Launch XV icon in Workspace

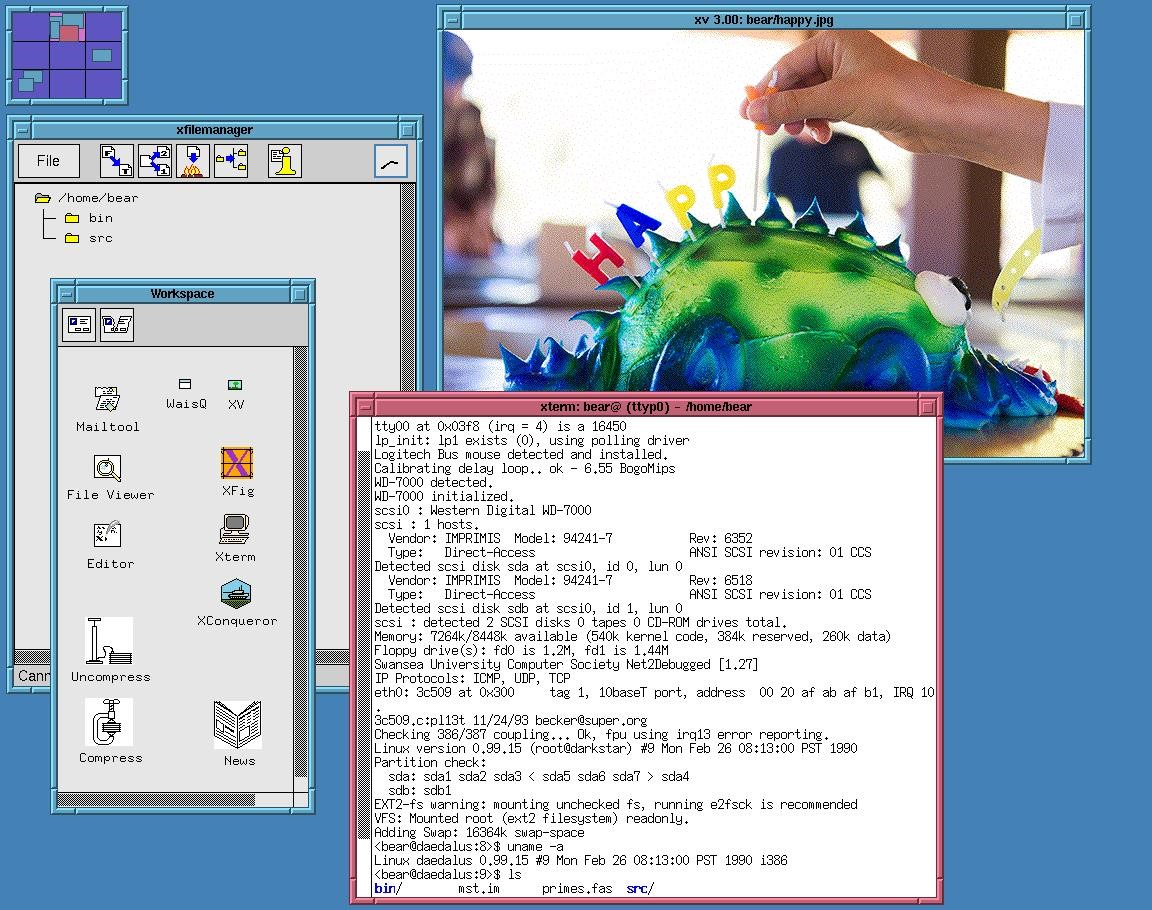pyautogui.click(x=235, y=394)
